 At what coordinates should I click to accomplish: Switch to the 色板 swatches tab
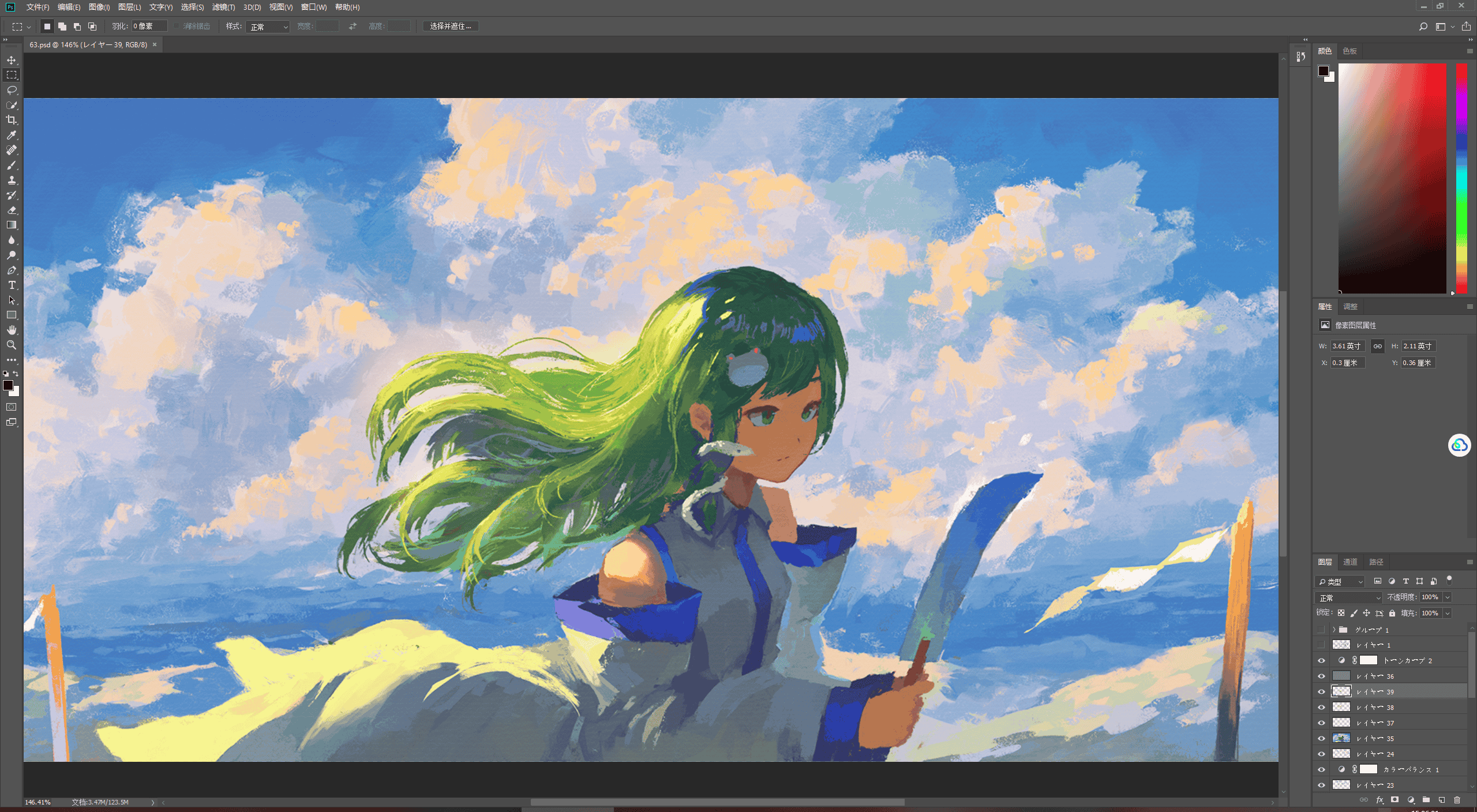1349,51
